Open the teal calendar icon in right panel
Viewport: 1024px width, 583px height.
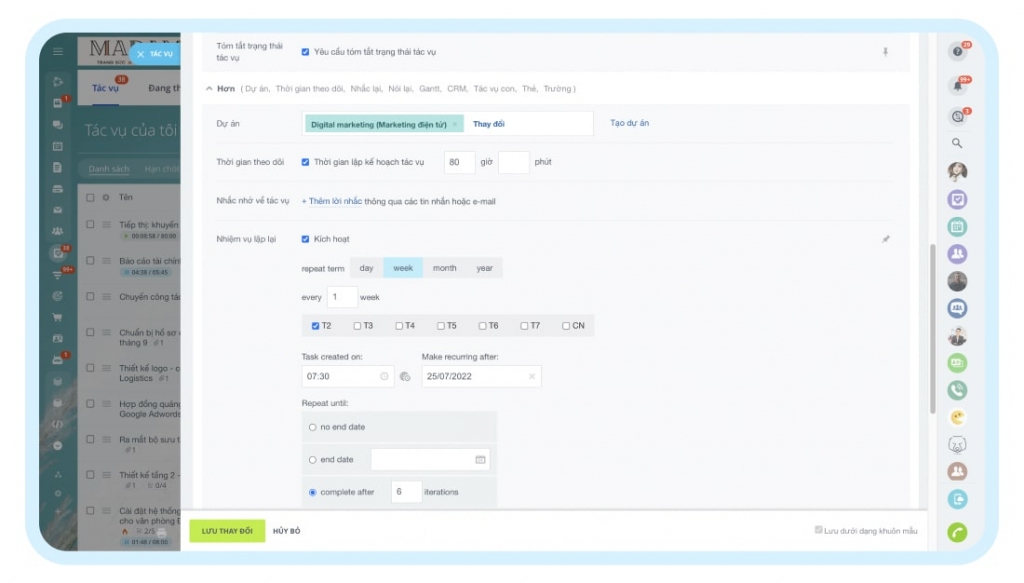(957, 227)
